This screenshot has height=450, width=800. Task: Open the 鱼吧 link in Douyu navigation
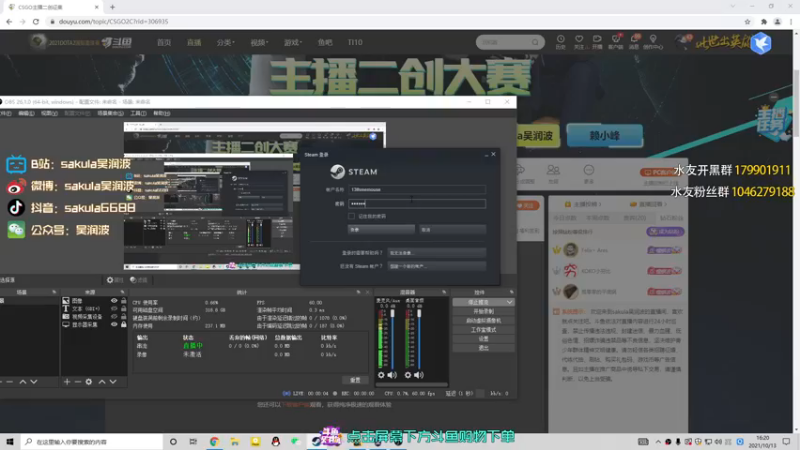pyautogui.click(x=325, y=42)
